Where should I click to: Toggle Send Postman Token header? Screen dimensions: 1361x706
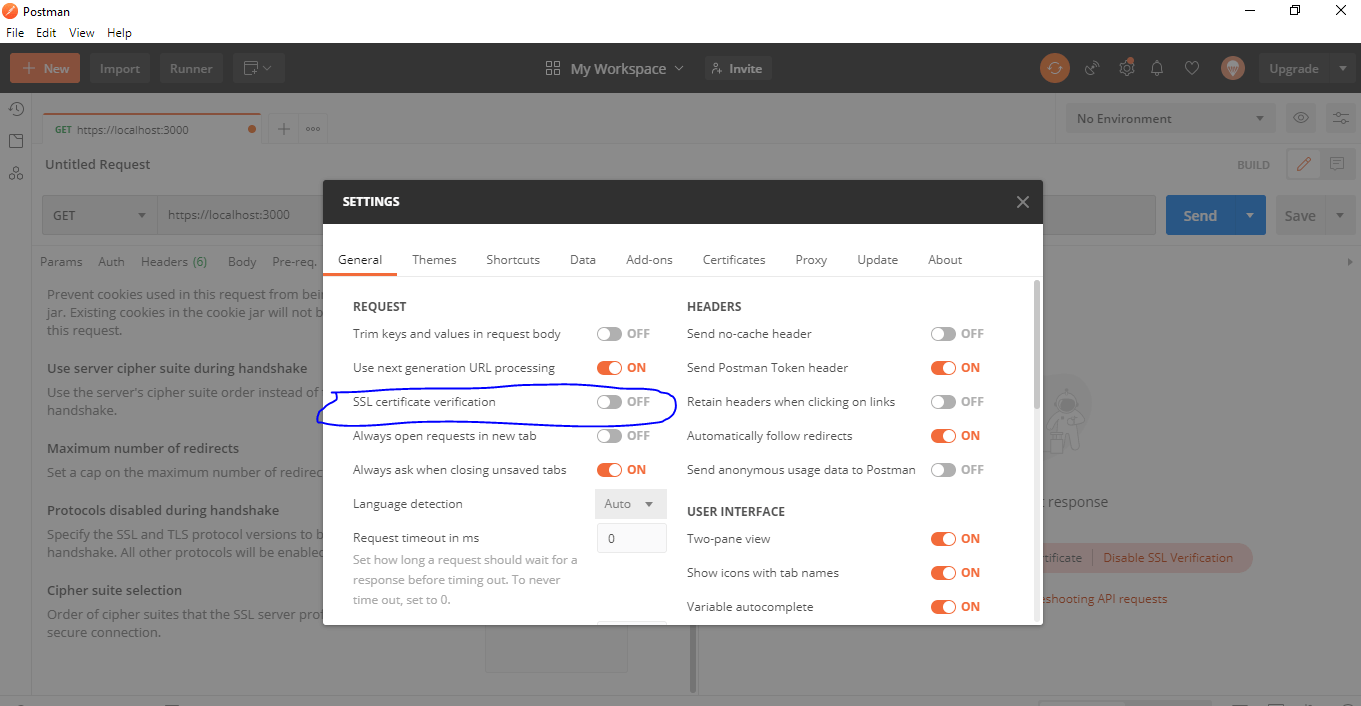point(943,368)
